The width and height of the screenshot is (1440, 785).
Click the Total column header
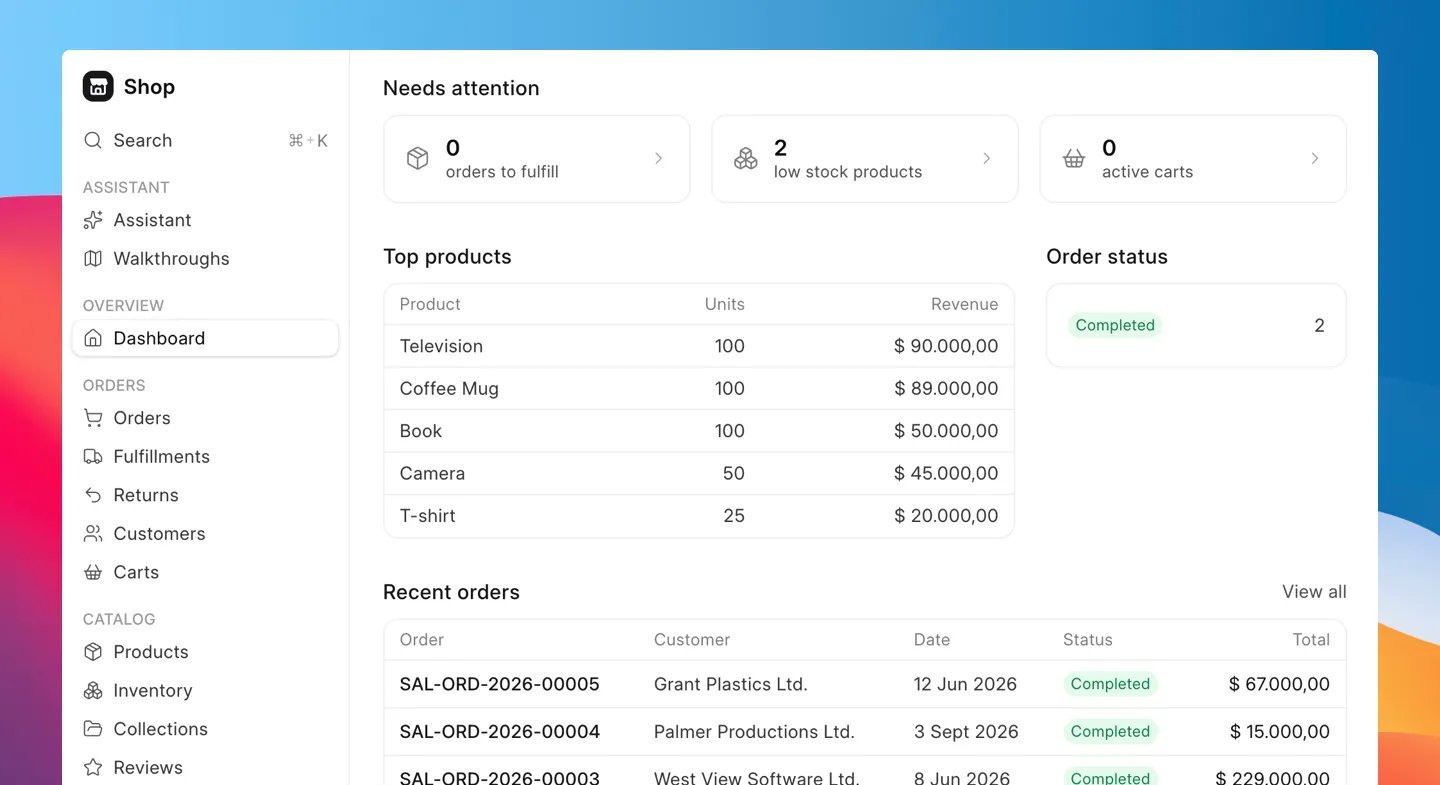point(1310,640)
